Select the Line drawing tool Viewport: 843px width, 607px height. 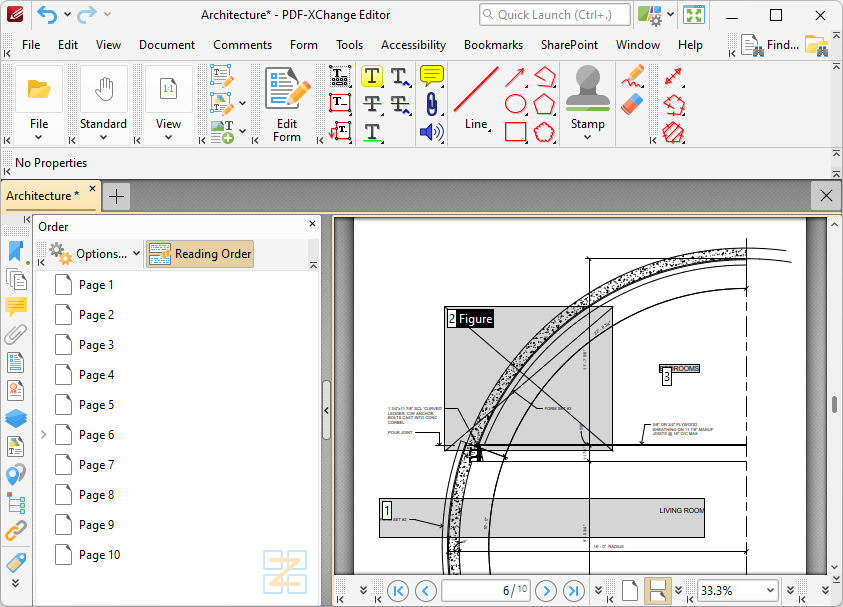coord(476,99)
